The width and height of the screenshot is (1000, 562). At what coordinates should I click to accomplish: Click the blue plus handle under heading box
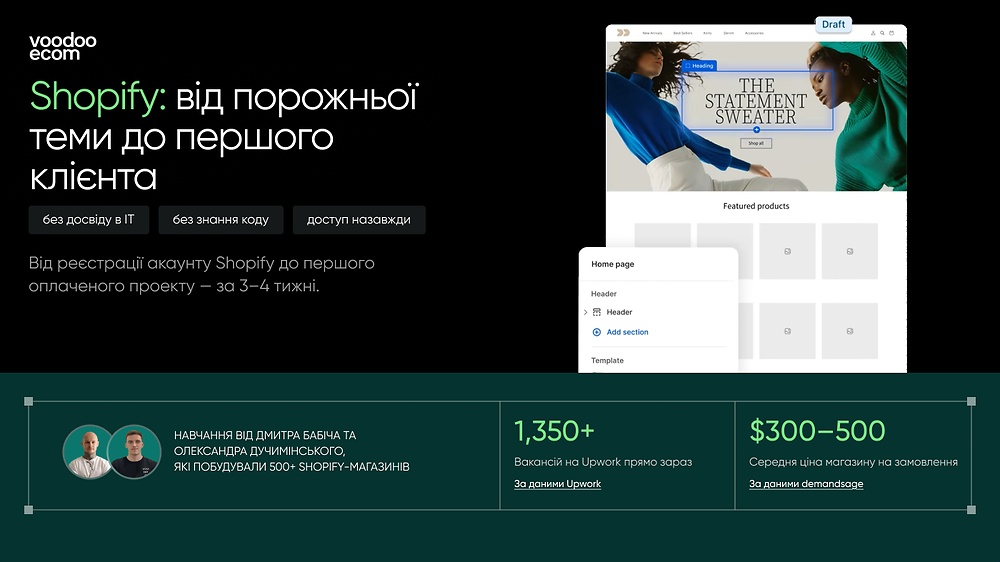756,129
